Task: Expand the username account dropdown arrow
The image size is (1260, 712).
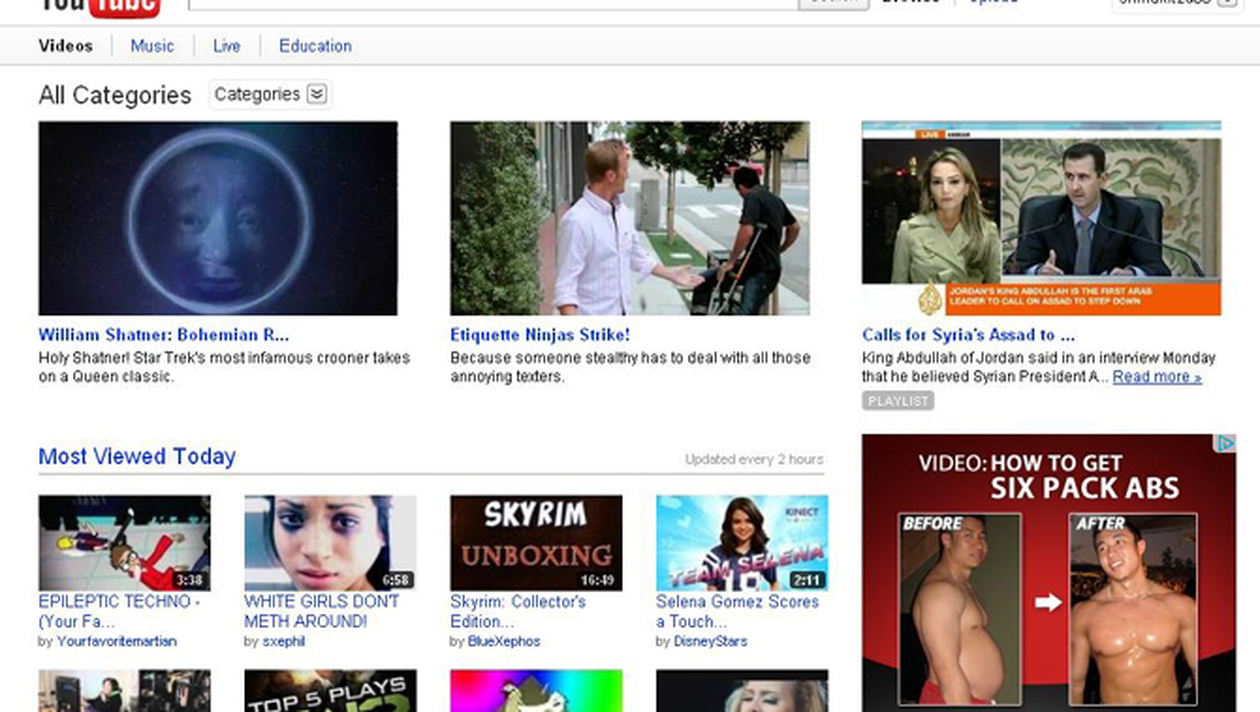Action: coord(1227,3)
